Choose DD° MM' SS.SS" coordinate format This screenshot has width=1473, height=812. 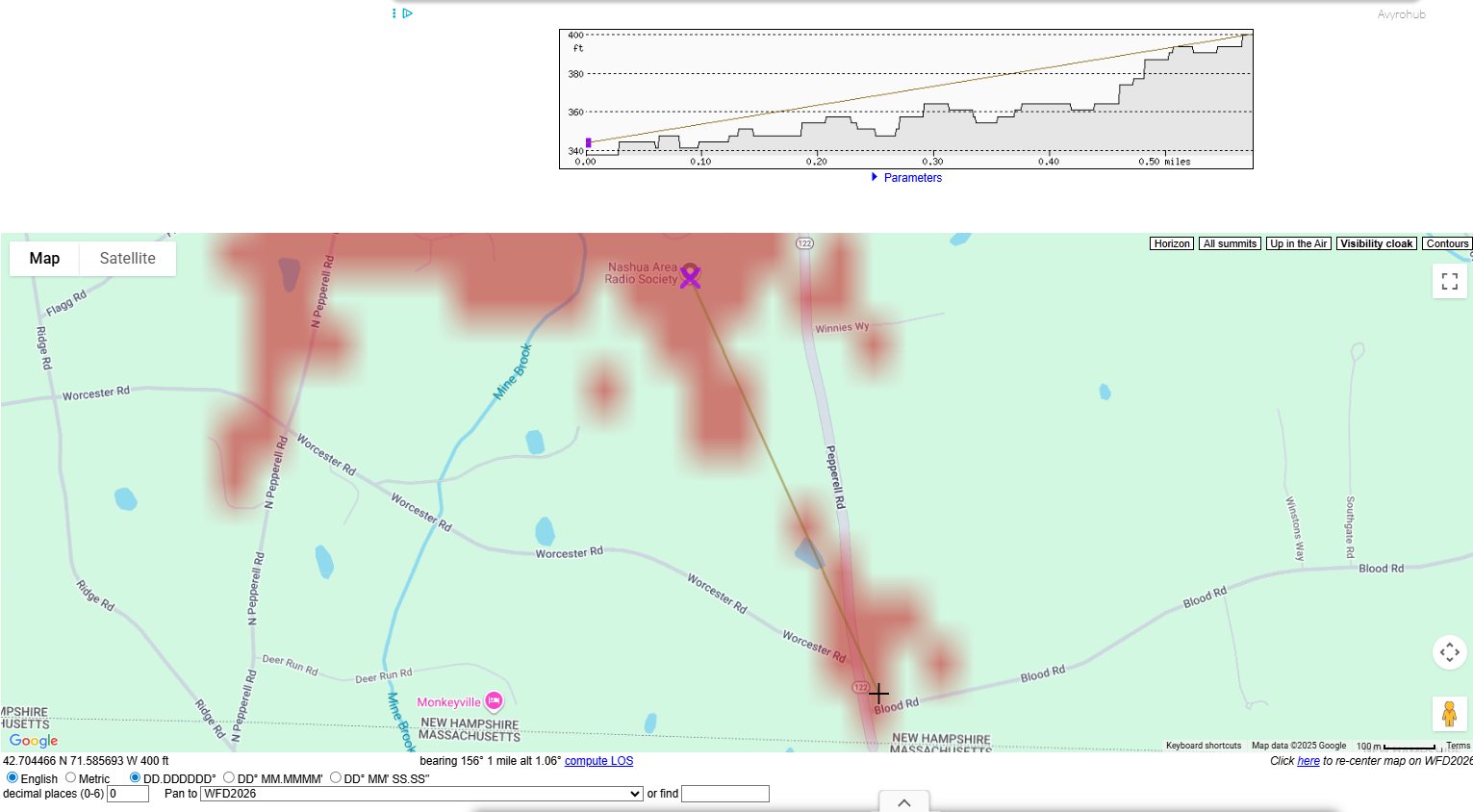pyautogui.click(x=336, y=777)
